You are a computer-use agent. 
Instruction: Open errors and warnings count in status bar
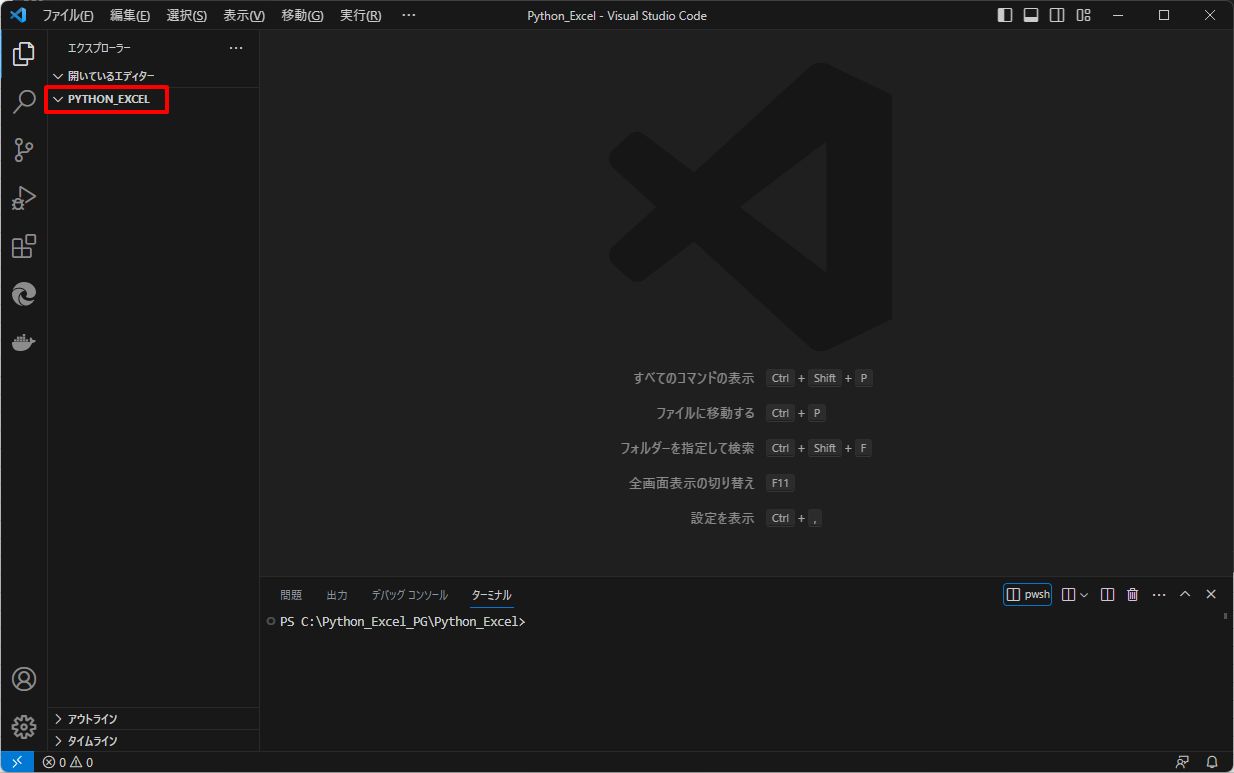click(x=68, y=762)
